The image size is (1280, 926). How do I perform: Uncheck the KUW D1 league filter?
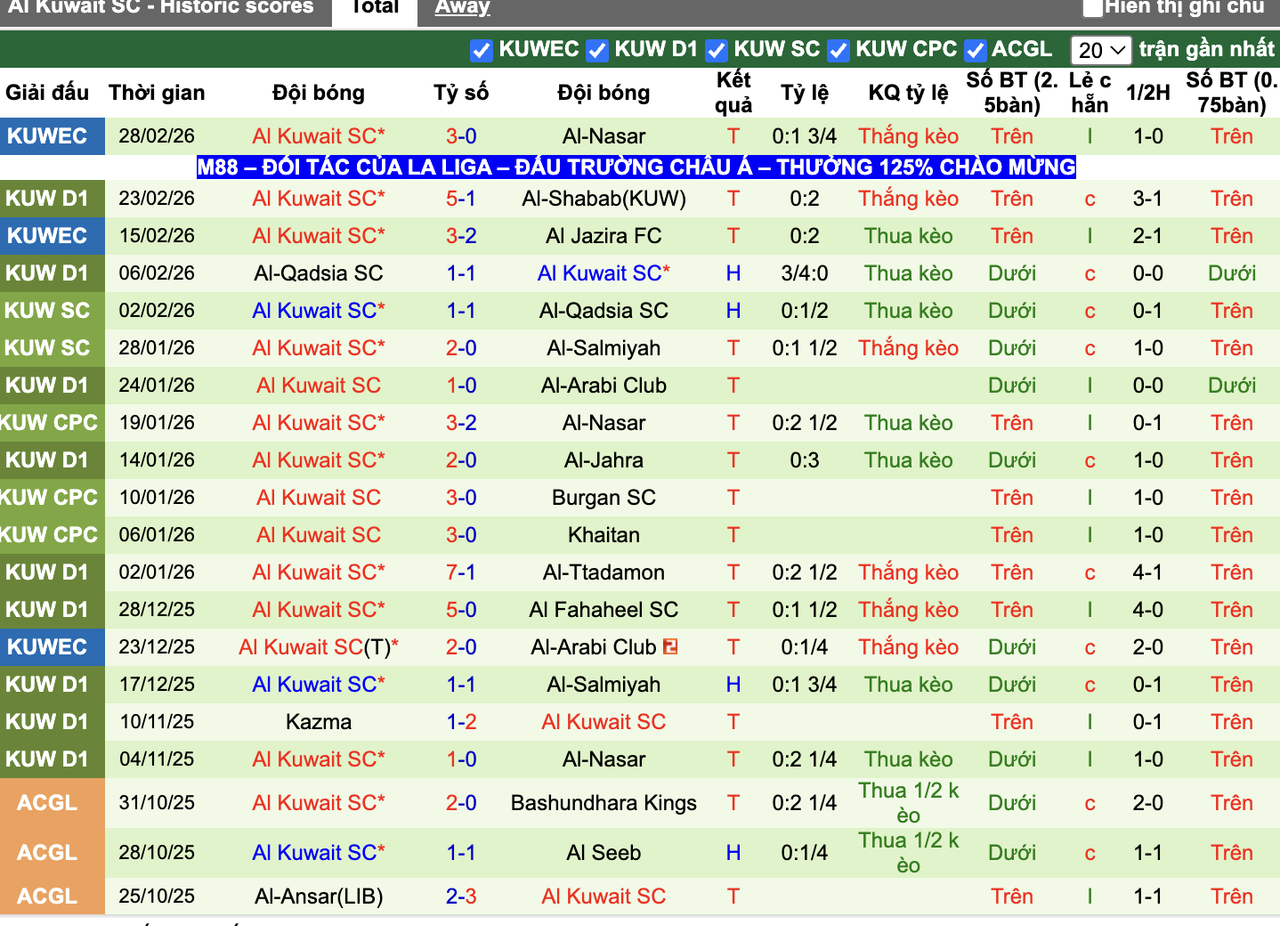(597, 50)
